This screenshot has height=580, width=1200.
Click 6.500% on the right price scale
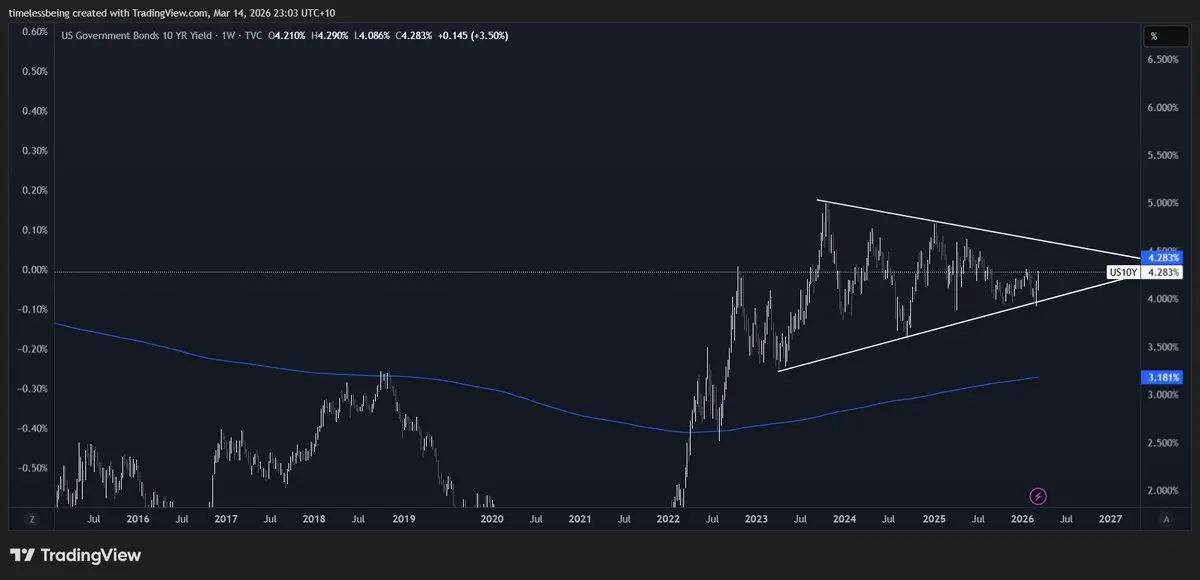tap(1165, 60)
